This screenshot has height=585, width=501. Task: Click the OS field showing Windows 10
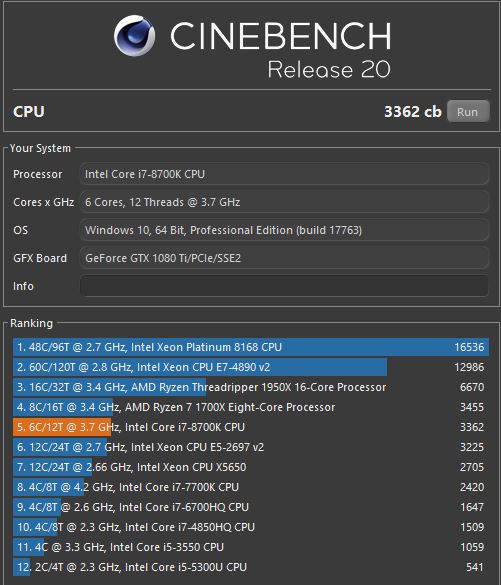tap(284, 230)
